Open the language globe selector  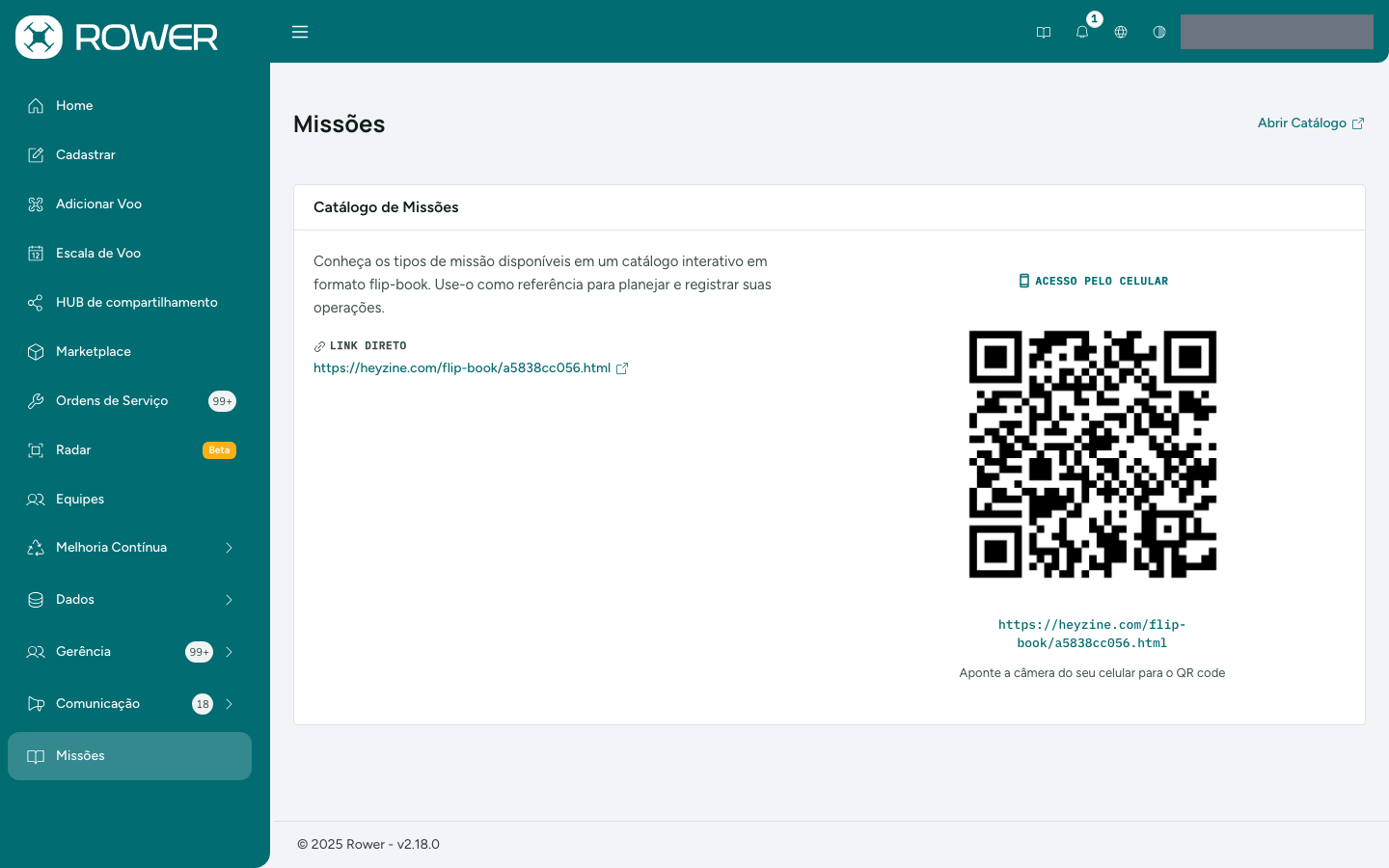pos(1121,32)
